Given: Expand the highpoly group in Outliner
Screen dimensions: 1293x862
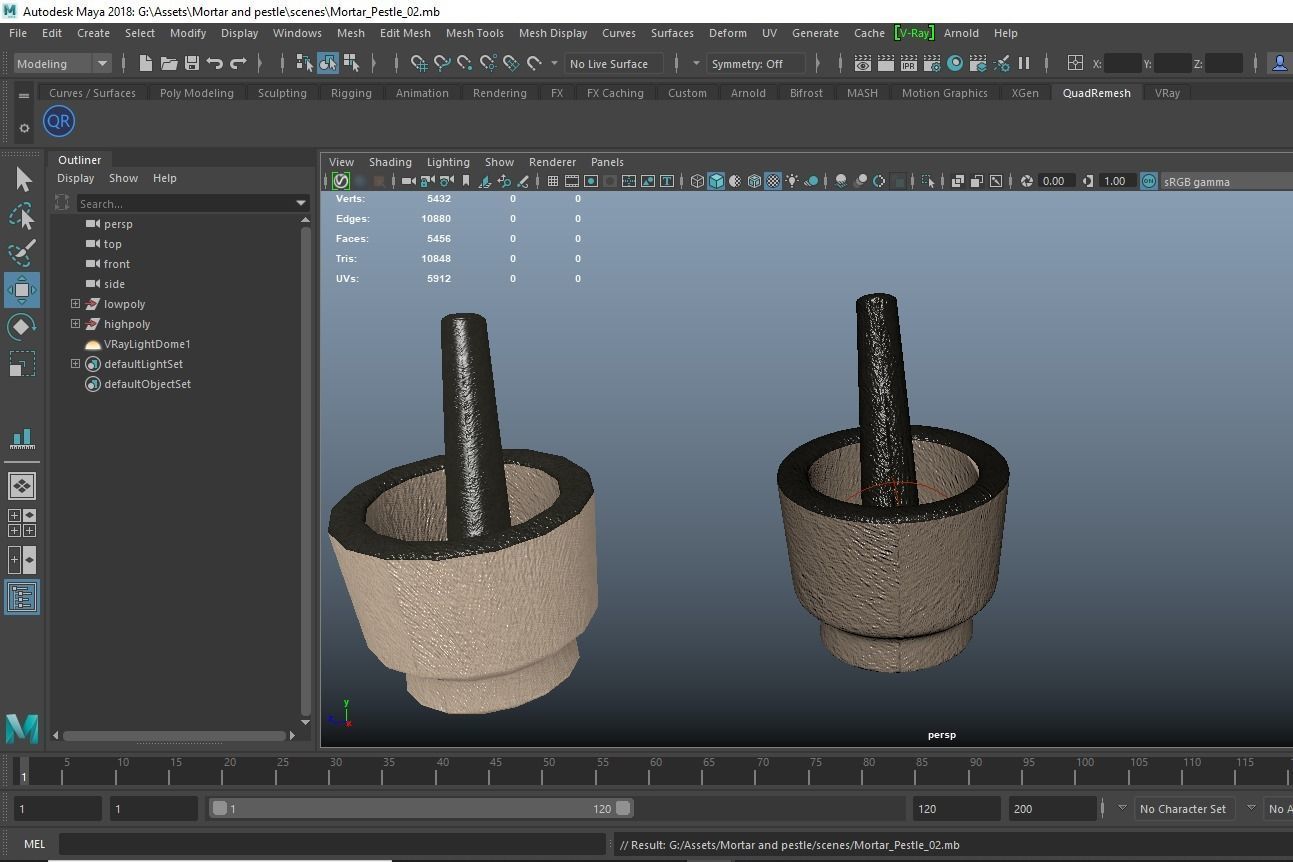Looking at the screenshot, I should (x=75, y=324).
